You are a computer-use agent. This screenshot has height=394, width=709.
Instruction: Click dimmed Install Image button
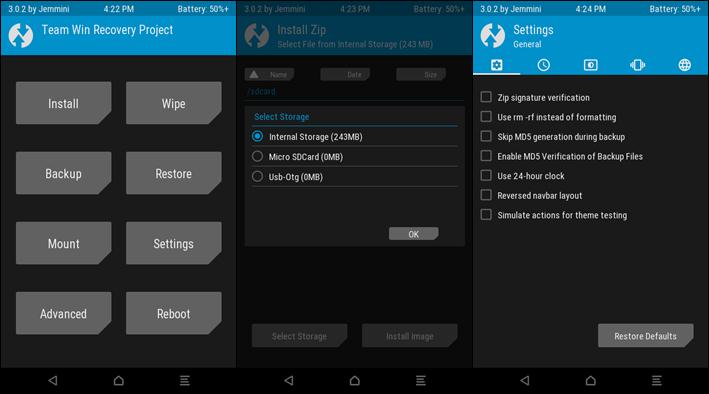click(410, 336)
